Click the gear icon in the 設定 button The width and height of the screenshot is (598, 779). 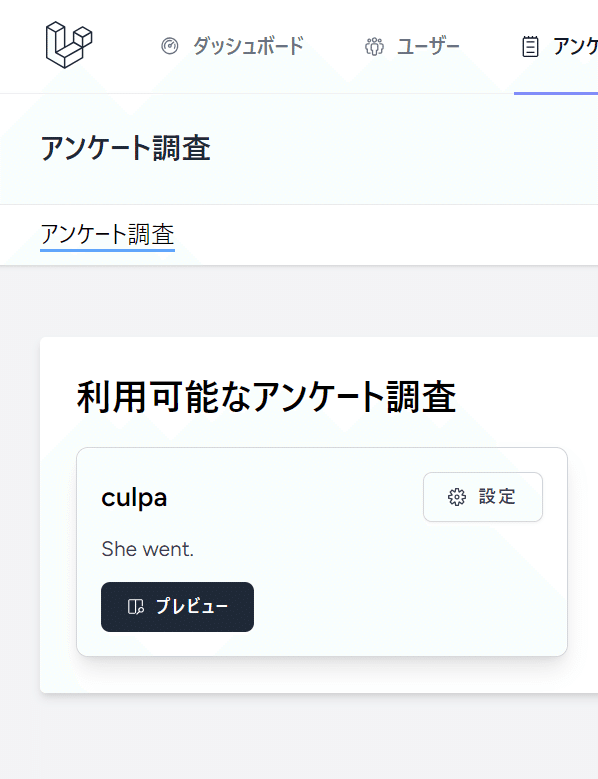(x=457, y=497)
